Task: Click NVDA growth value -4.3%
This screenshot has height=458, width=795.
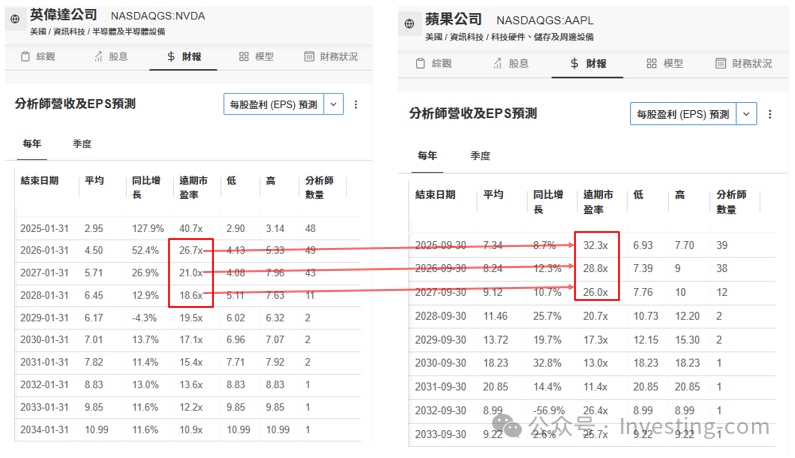Action: [x=144, y=318]
